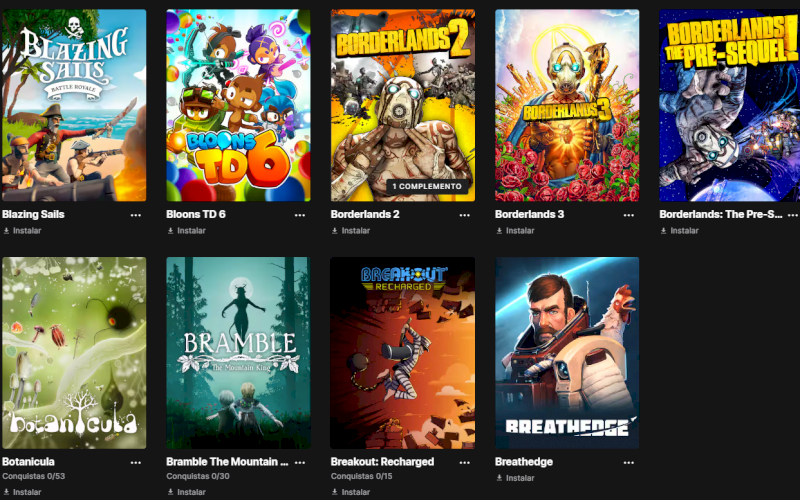Open the three-dot menu for Bloons TD 6
Viewport: 800px width, 500px height.
[299, 215]
